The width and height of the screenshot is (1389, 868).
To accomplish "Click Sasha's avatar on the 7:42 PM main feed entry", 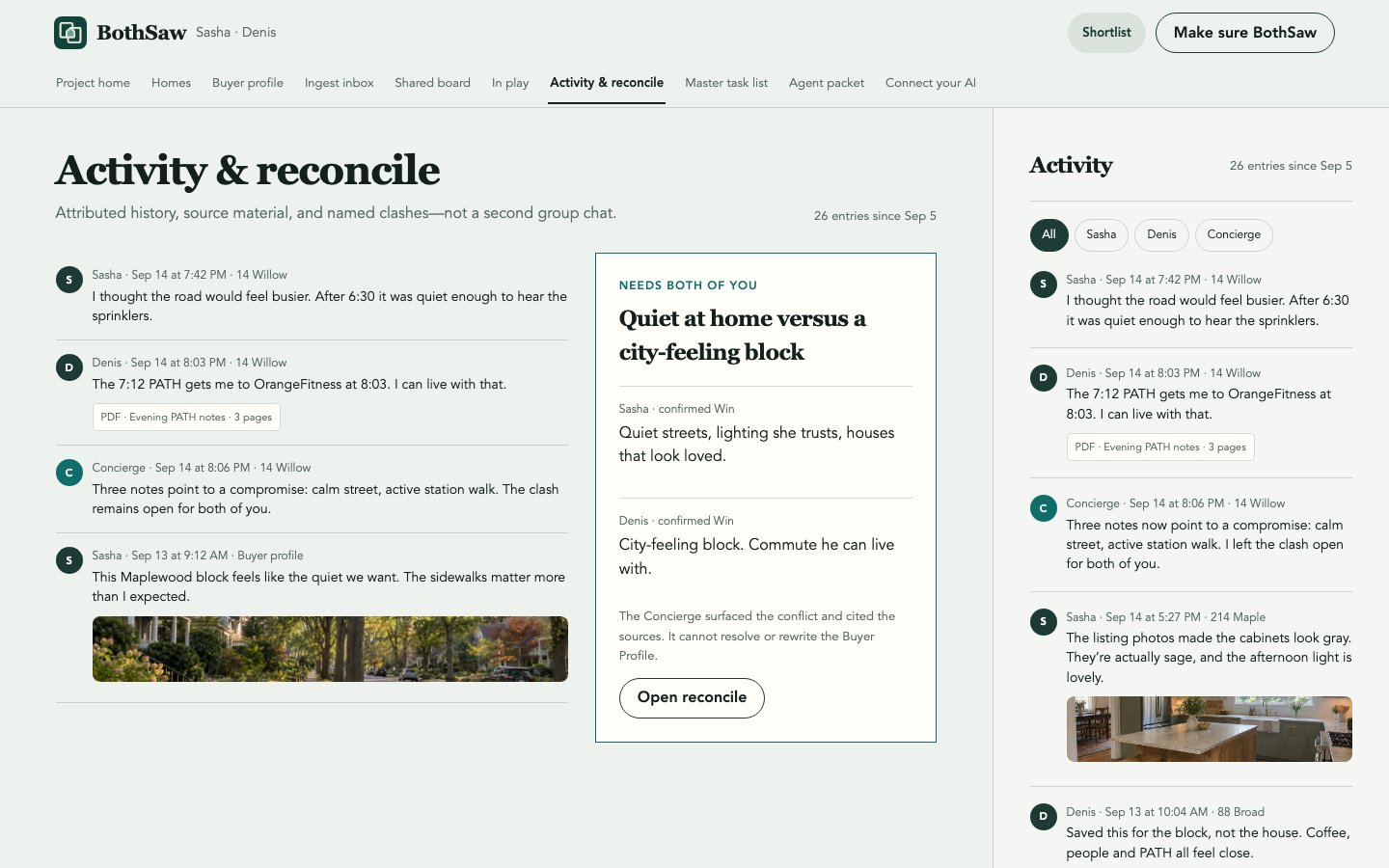I will [x=69, y=281].
